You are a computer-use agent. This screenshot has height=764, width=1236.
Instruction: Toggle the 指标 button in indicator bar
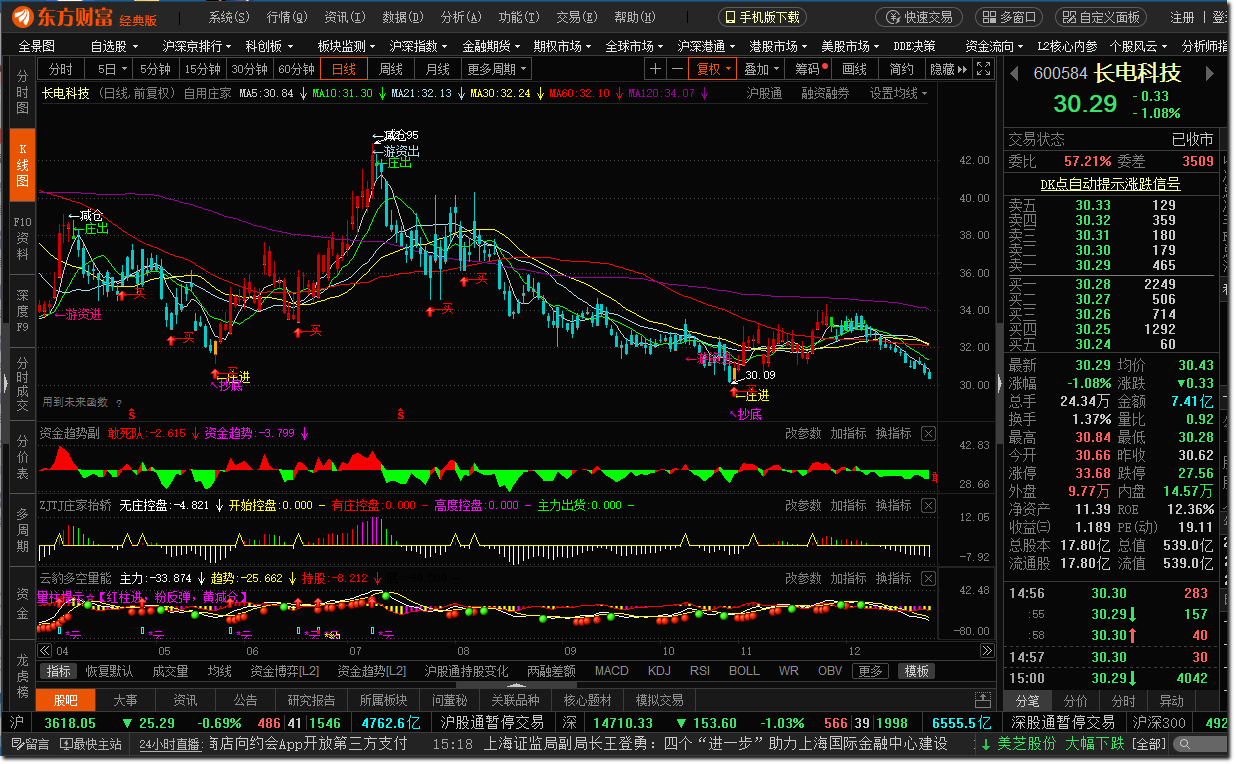(59, 671)
